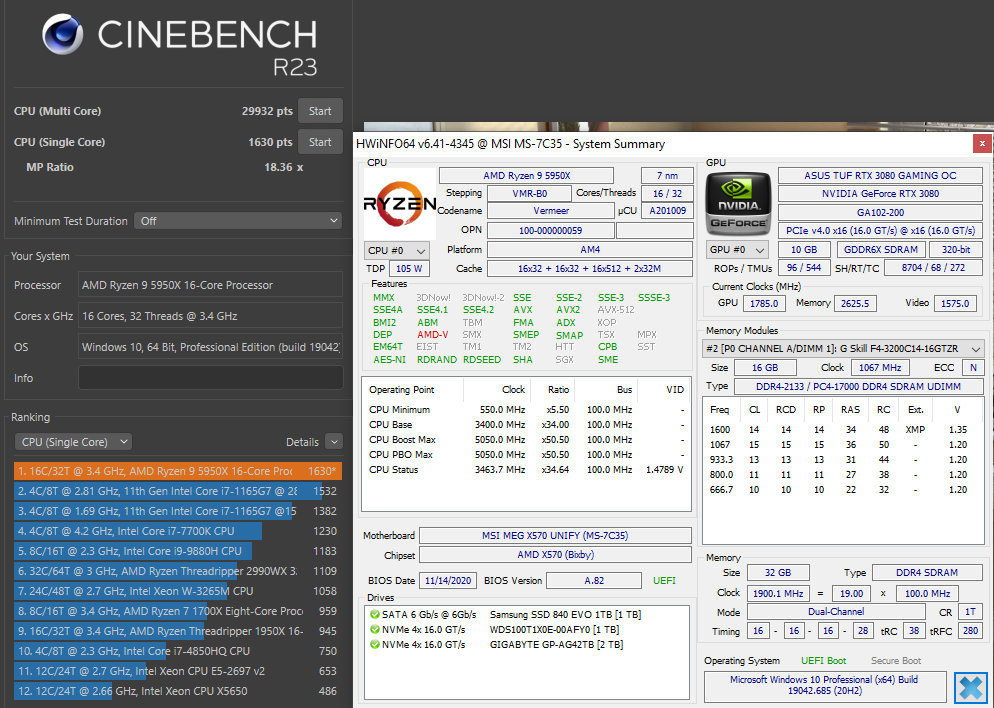Click the AMD Ryzen 9 5950X name box
This screenshot has width=994, height=708.
pos(526,176)
